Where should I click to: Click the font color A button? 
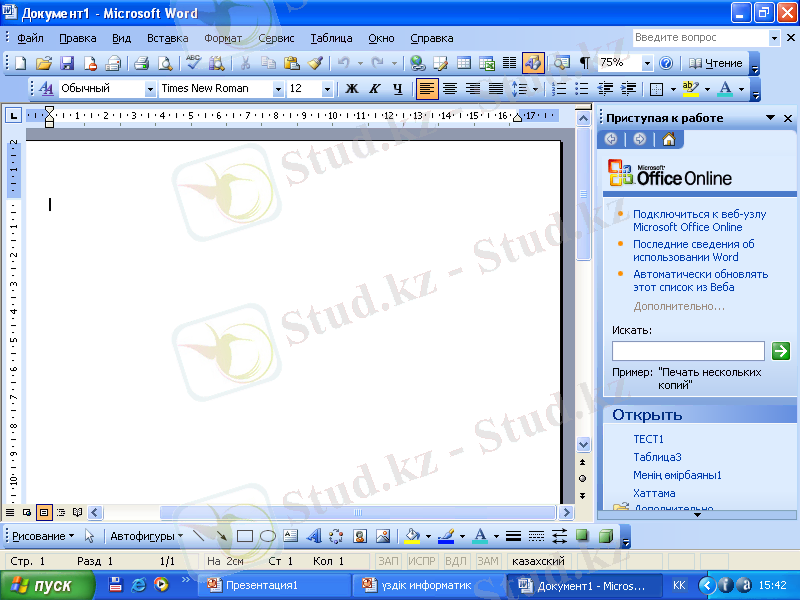[725, 89]
